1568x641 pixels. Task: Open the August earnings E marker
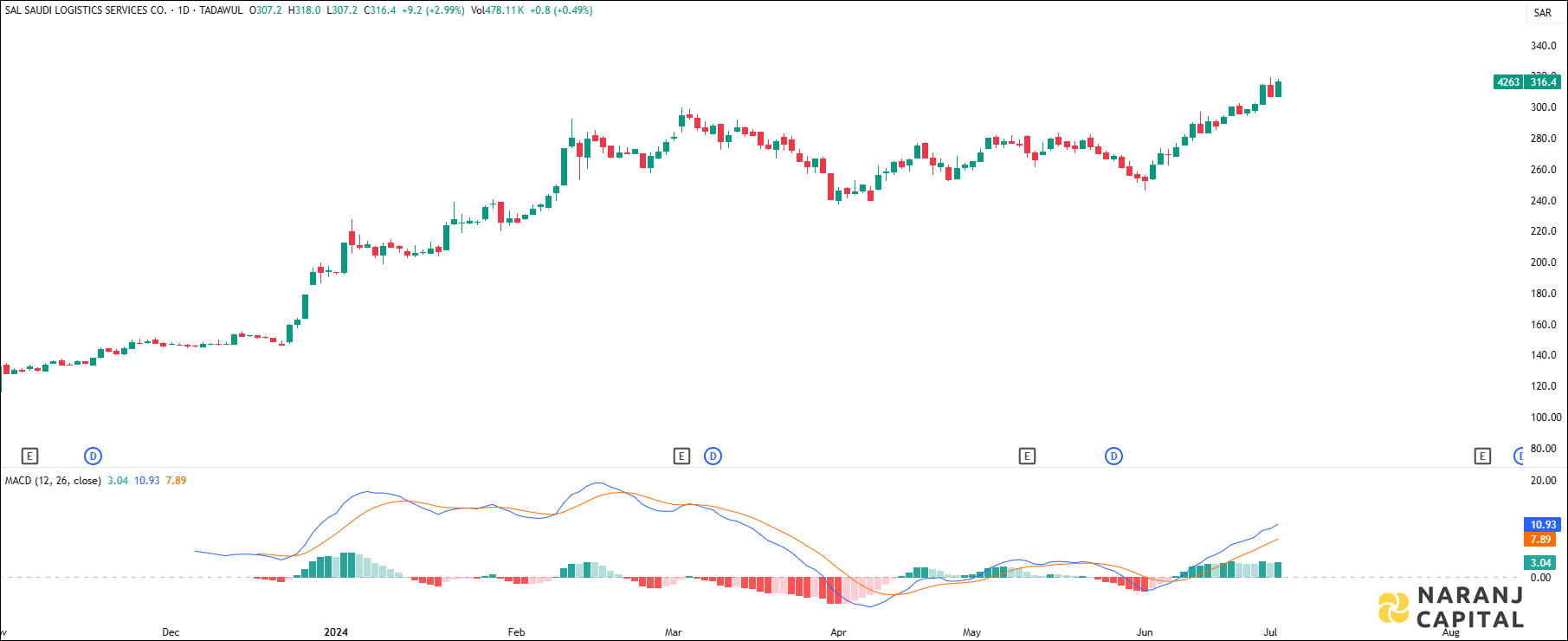point(1482,456)
